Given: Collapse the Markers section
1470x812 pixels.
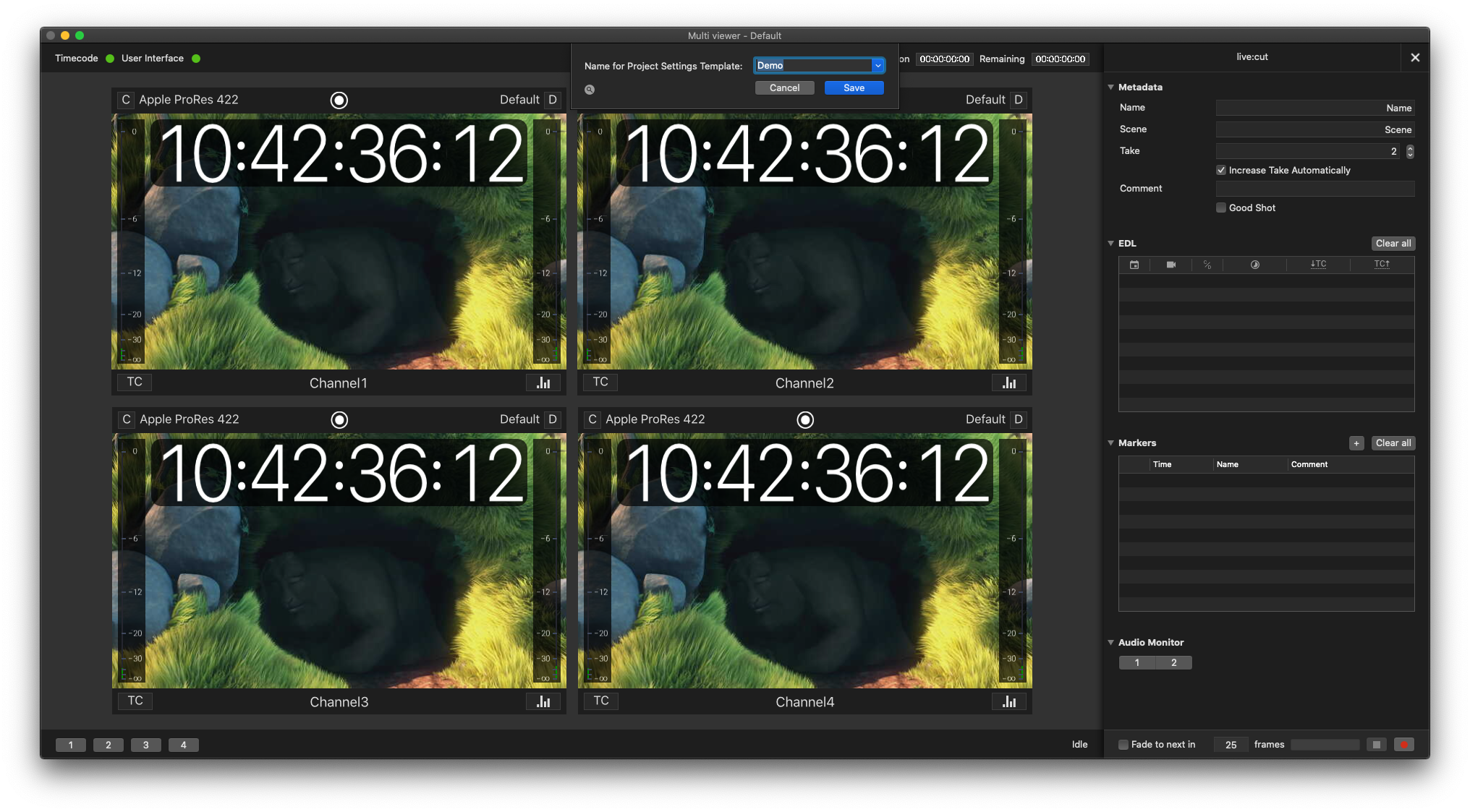Looking at the screenshot, I should tap(1110, 443).
